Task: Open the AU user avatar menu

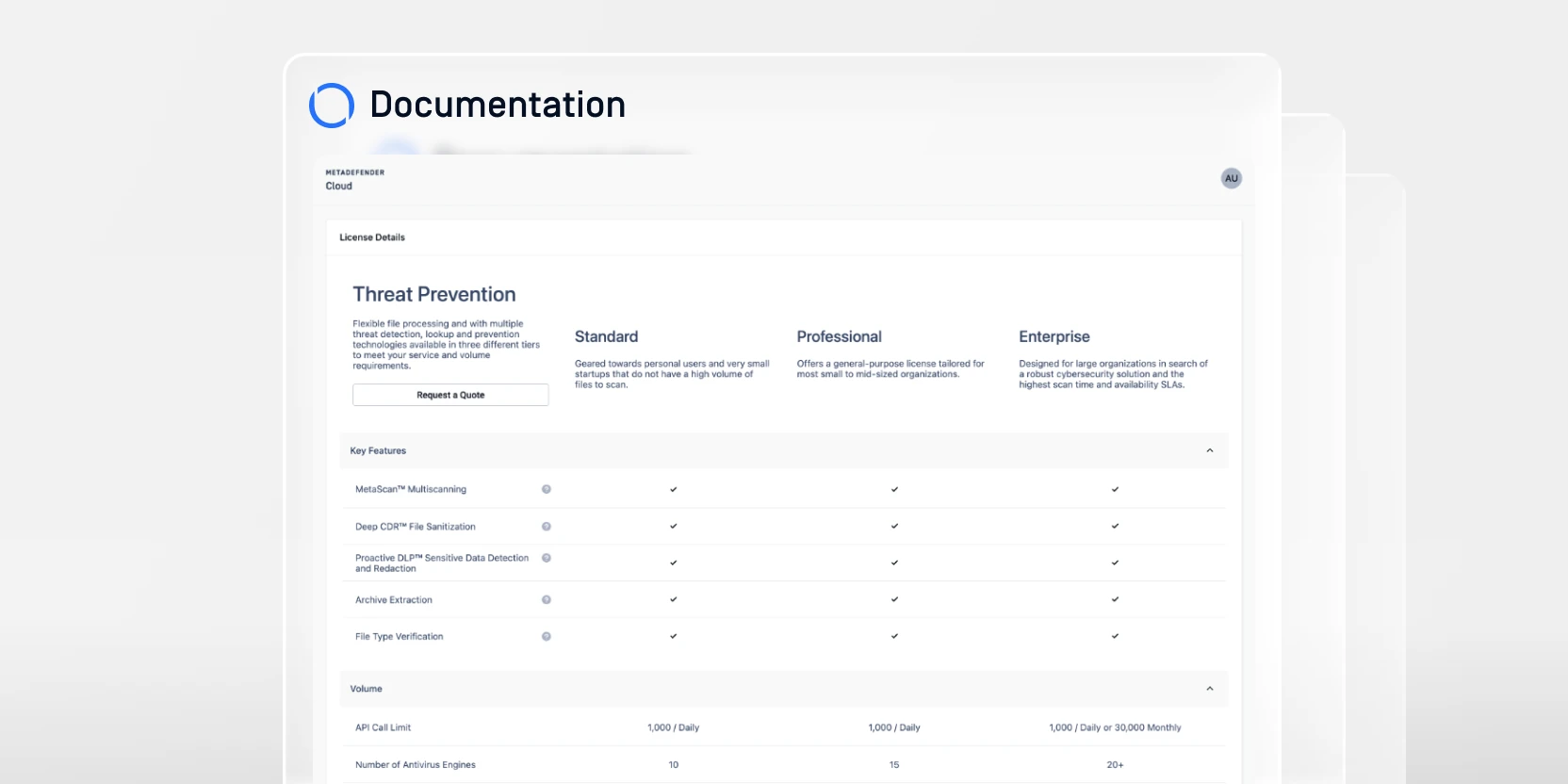Action: [1231, 178]
